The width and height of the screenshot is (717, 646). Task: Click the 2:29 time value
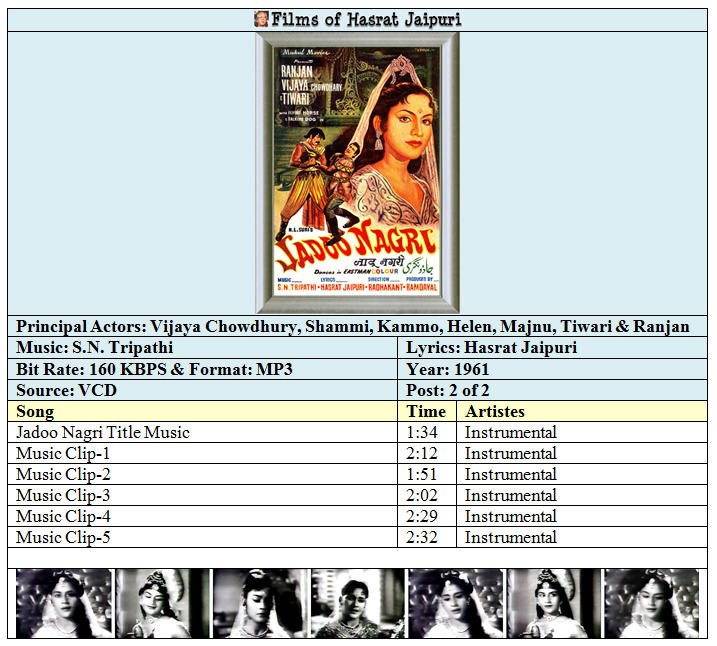(x=422, y=517)
